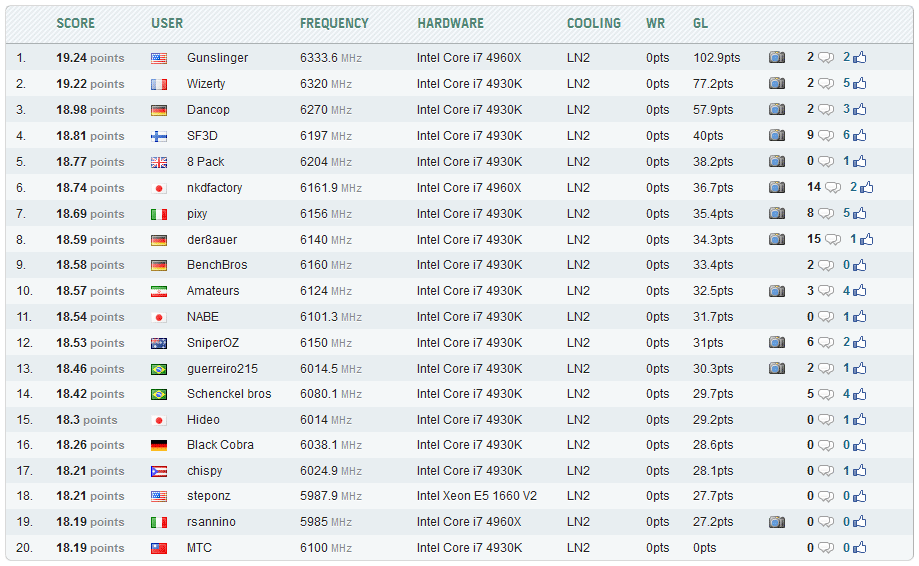Click the camera icon in der8auer's row
Image resolution: width=919 pixels, height=566 pixels.
pyautogui.click(x=776, y=239)
